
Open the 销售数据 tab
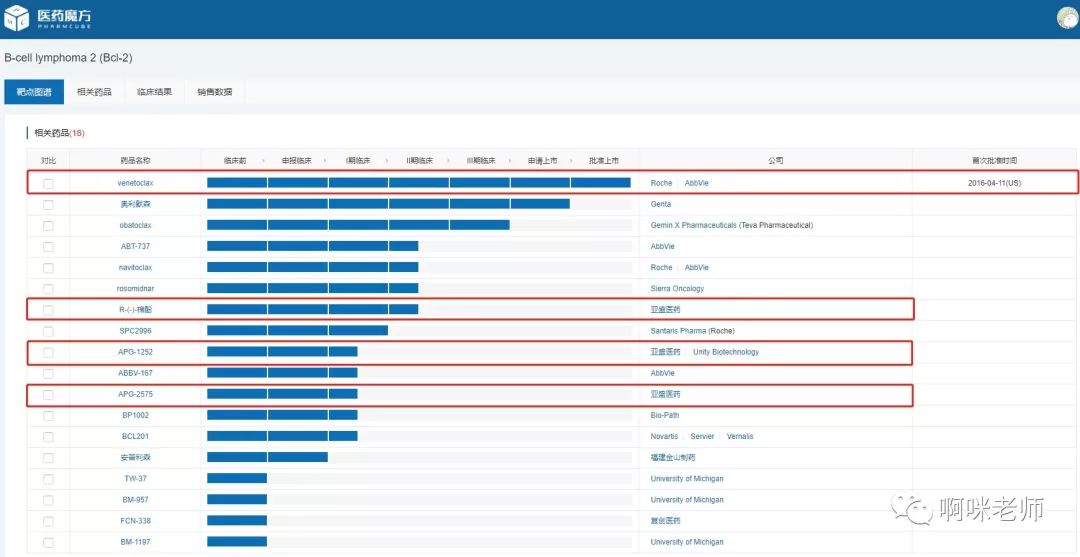pos(214,92)
